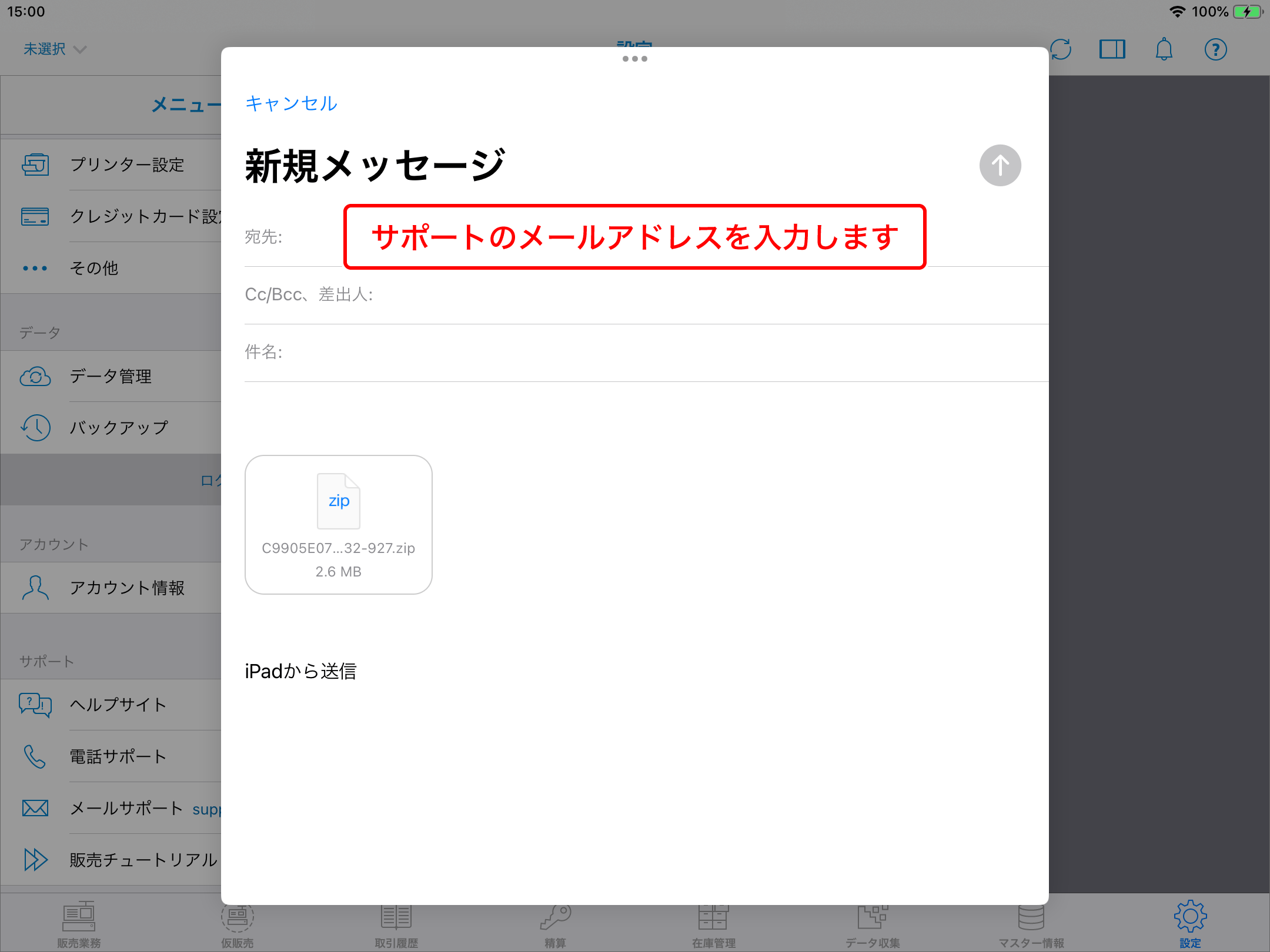Open バックアップ from the sidebar
This screenshot has height=952, width=1270.
click(119, 427)
